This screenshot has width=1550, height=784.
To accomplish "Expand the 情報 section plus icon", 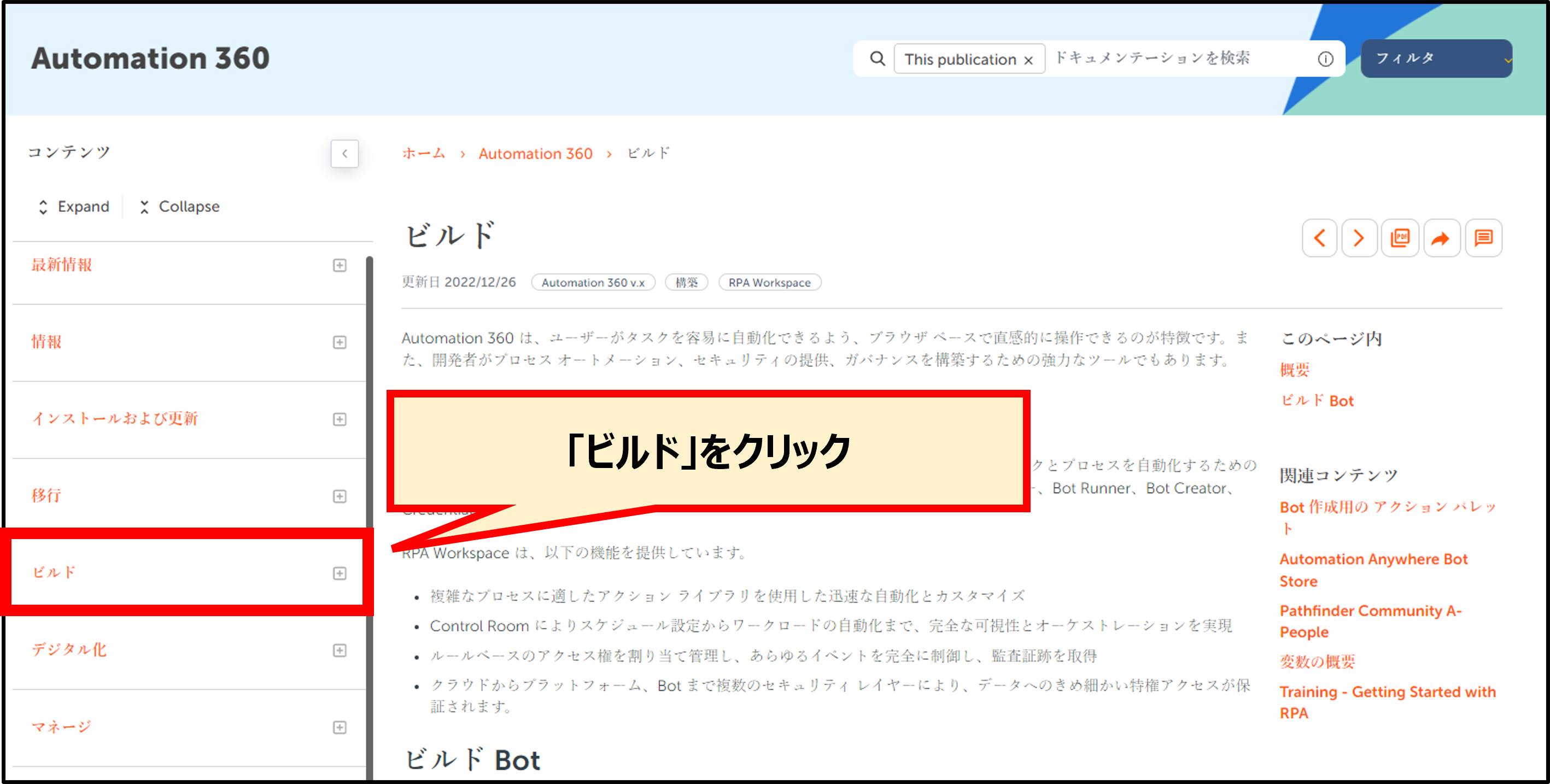I will point(340,342).
